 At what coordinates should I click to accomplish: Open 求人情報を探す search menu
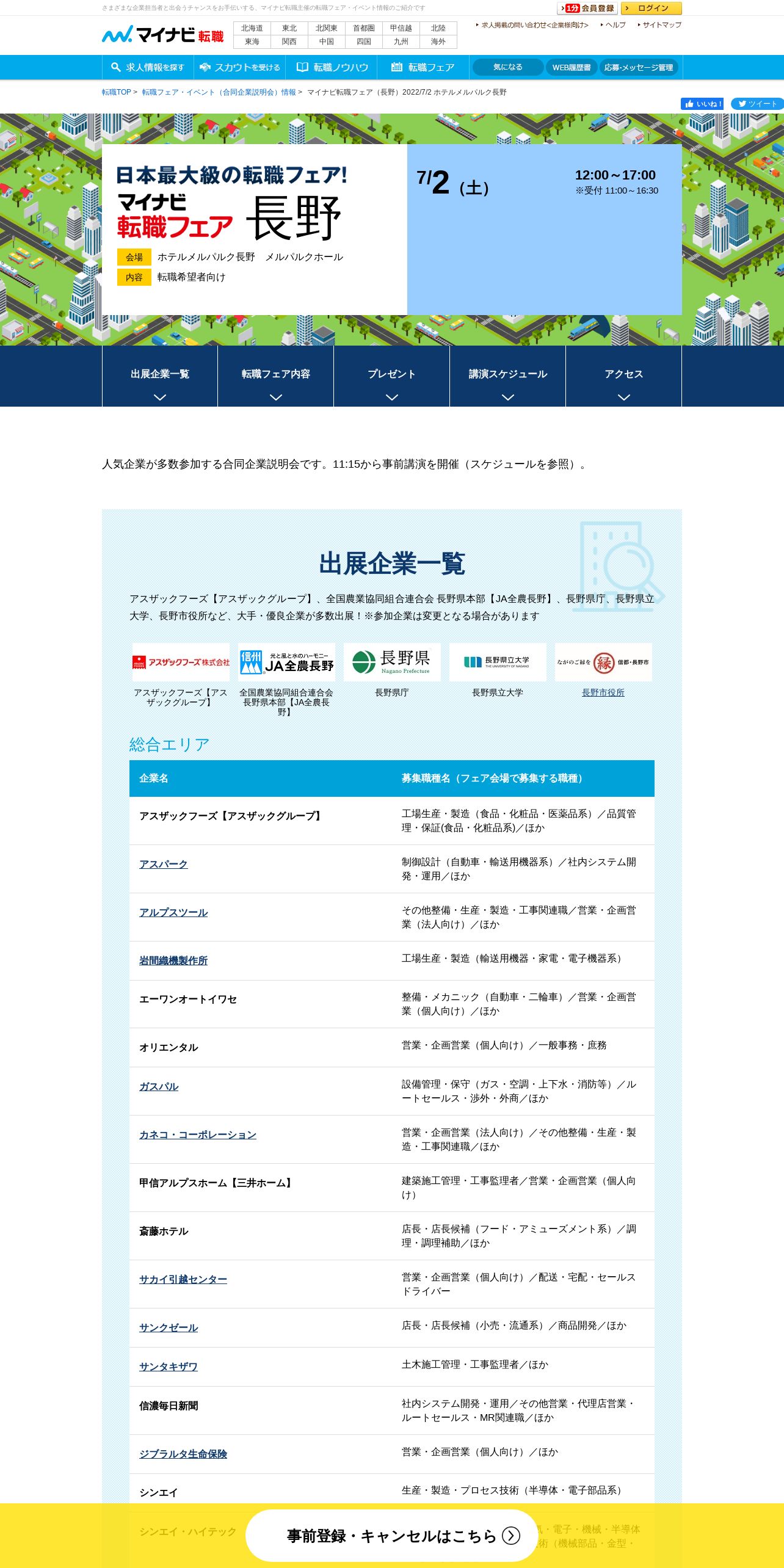pyautogui.click(x=148, y=67)
